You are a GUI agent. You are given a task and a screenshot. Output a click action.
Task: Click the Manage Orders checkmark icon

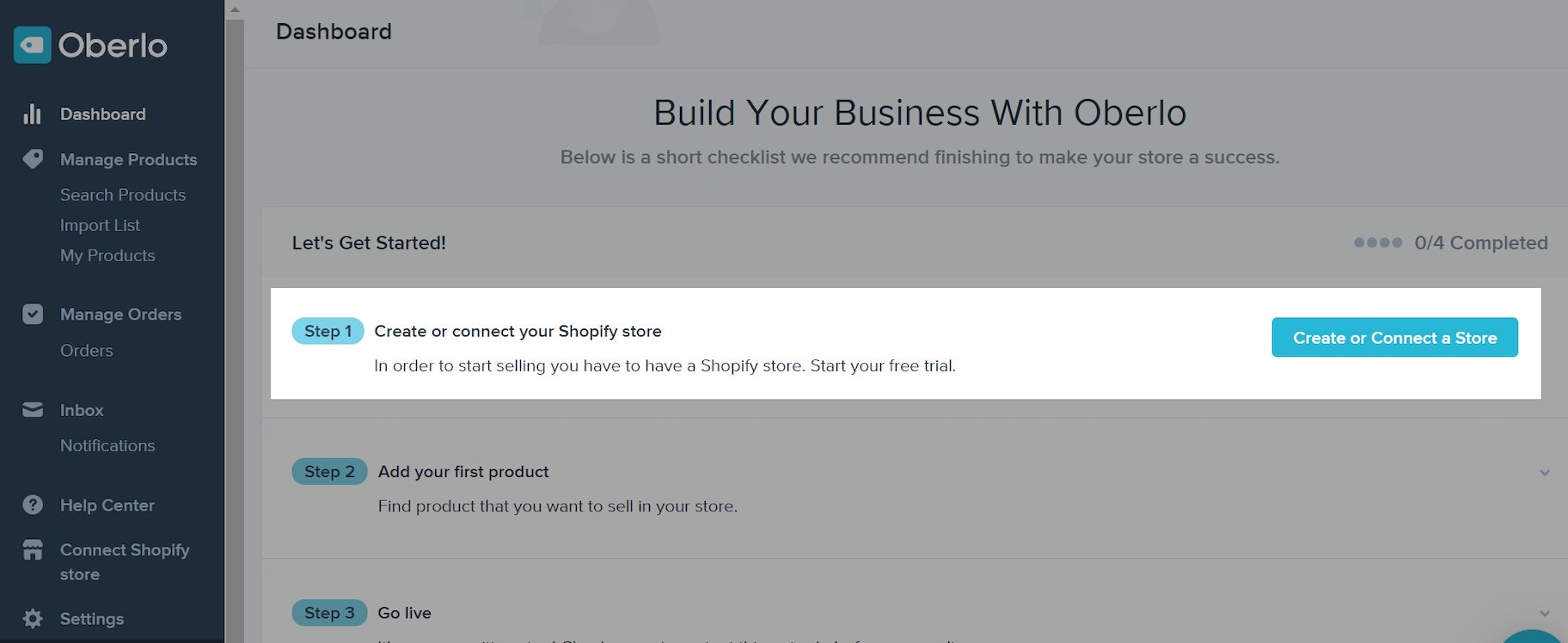[33, 314]
